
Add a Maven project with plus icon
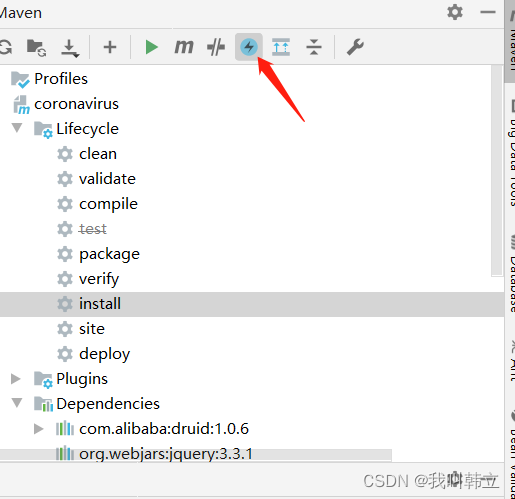point(110,47)
